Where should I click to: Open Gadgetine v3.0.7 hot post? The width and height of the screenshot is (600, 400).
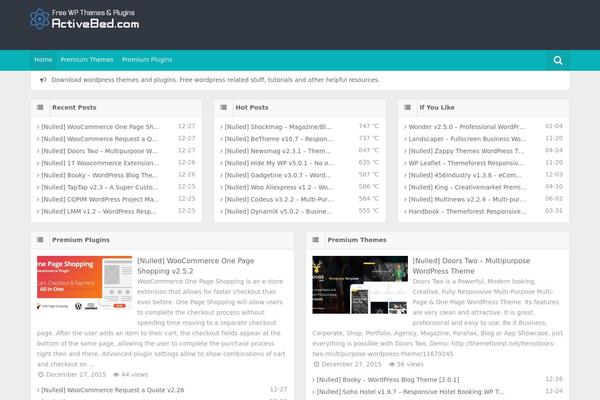coord(278,175)
